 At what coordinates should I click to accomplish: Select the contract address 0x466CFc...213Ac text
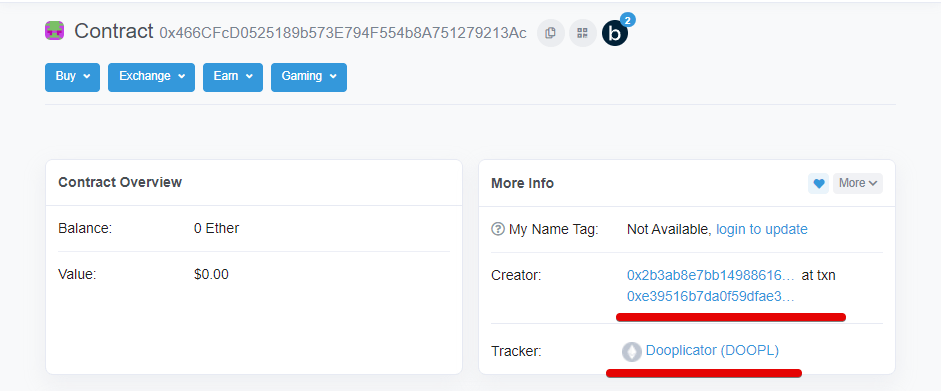tap(343, 33)
